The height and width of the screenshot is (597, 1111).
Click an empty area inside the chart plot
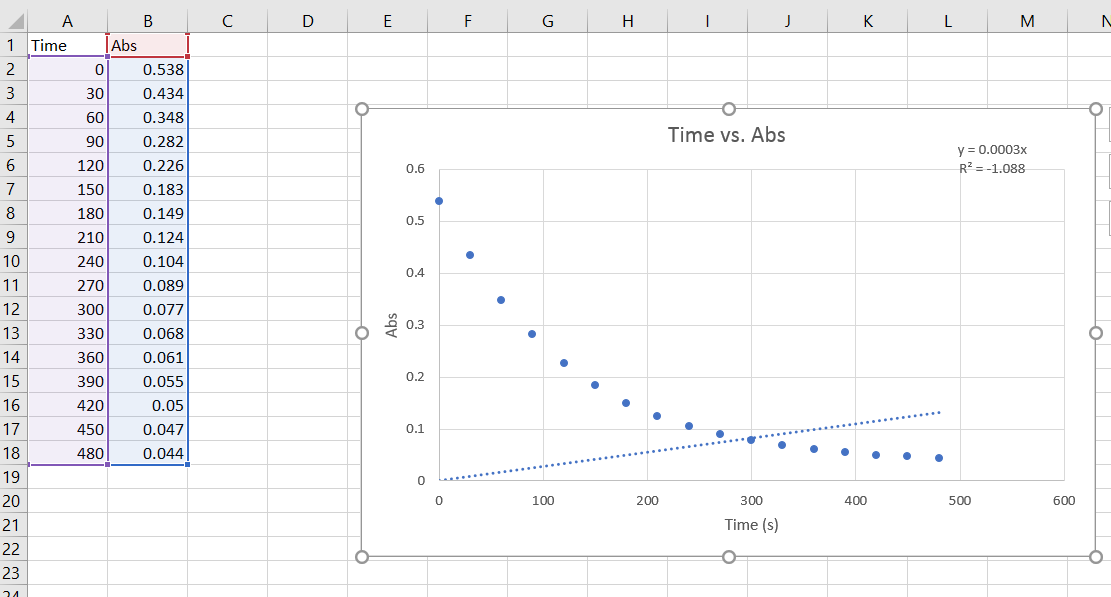[850, 250]
